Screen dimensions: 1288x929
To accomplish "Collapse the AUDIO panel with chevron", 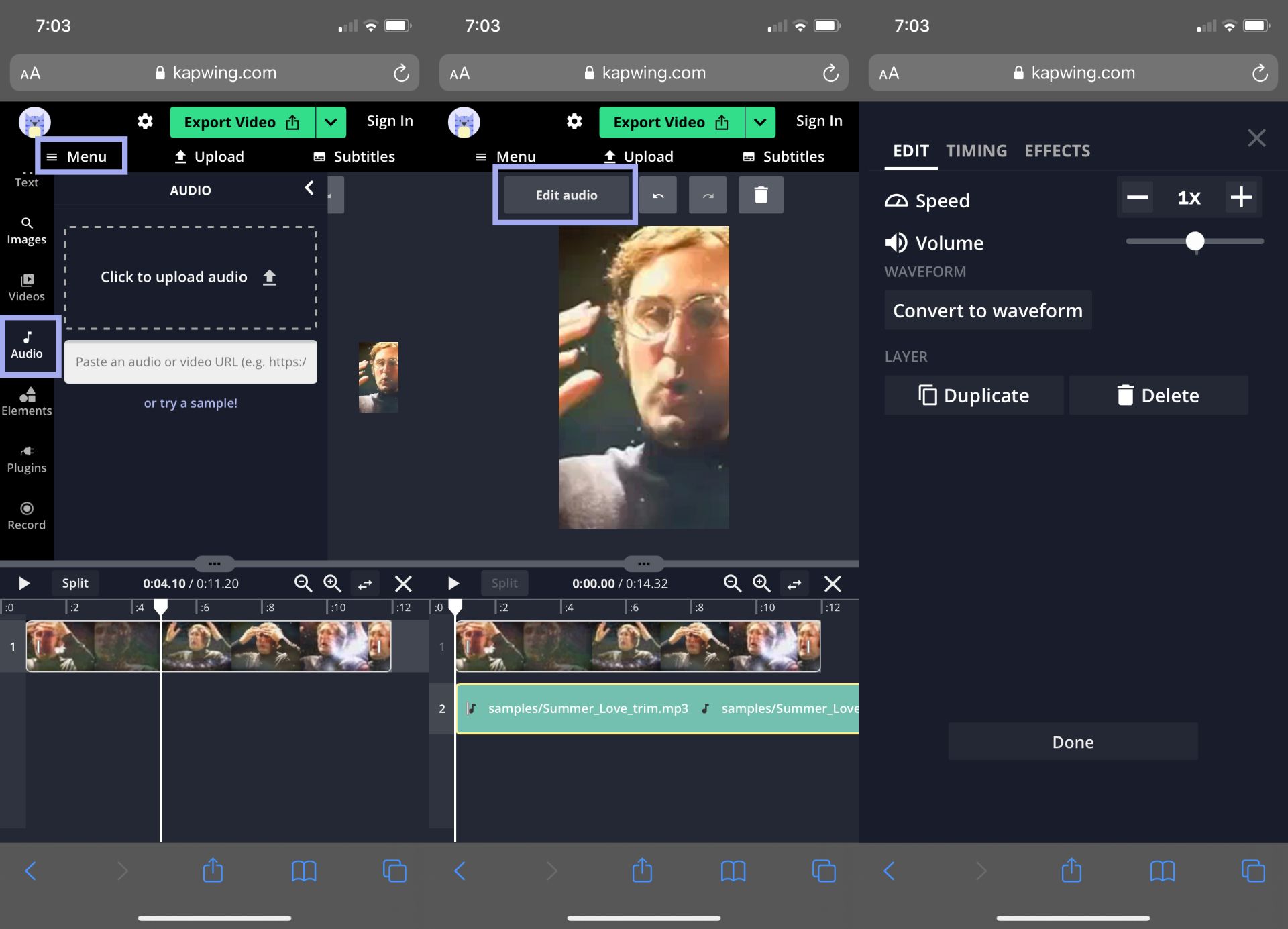I will pyautogui.click(x=309, y=188).
